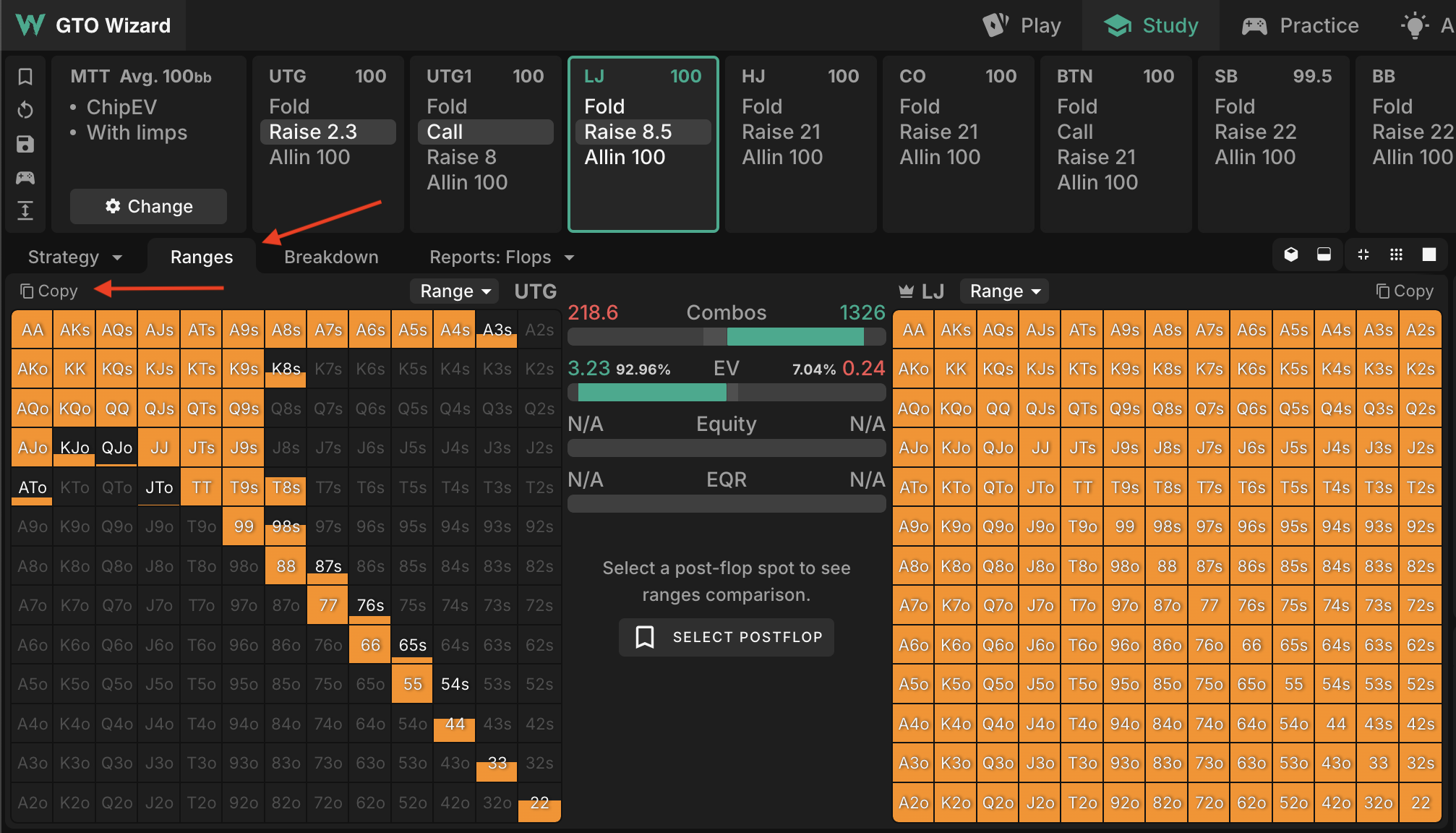
Task: Click the combos value 1326
Action: [862, 313]
